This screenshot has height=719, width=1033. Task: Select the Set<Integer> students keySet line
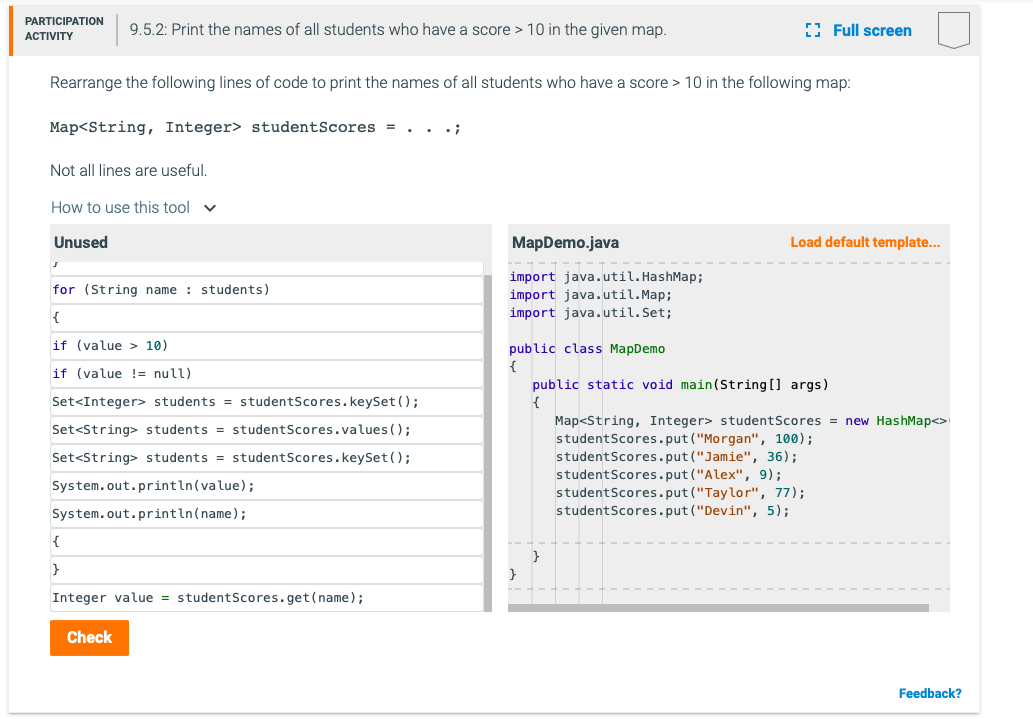pyautogui.click(x=235, y=402)
